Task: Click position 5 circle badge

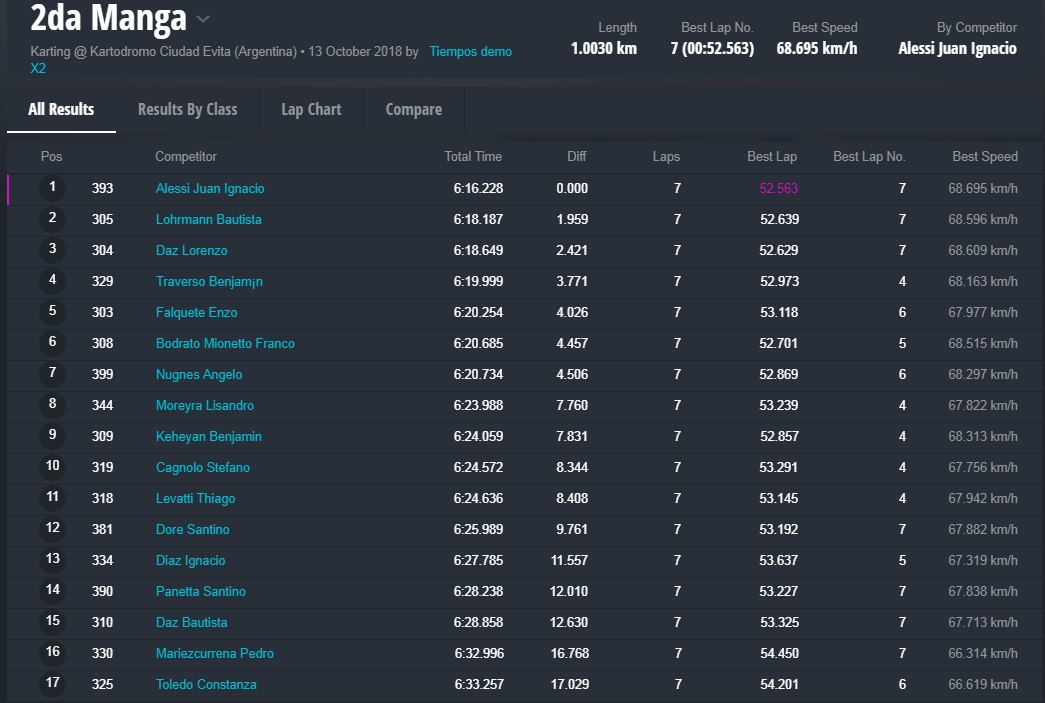Action: point(52,311)
